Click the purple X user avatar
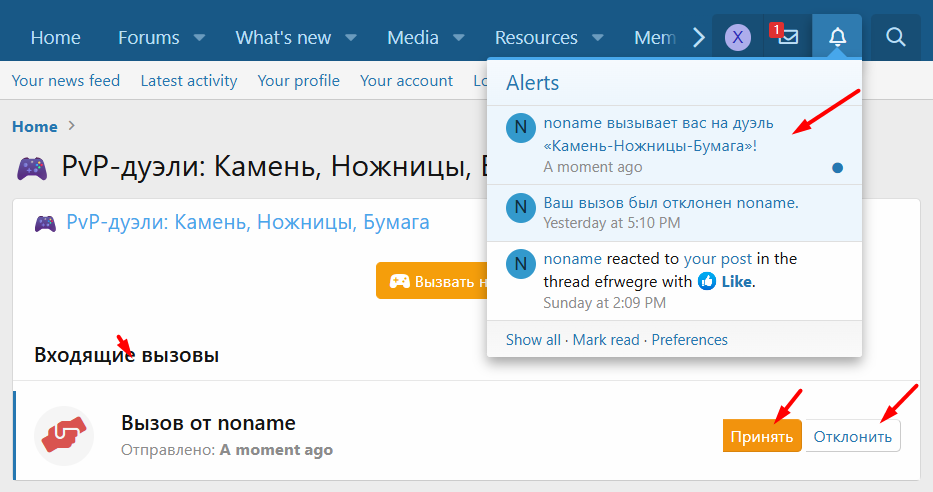This screenshot has height=492, width=933. pos(738,38)
